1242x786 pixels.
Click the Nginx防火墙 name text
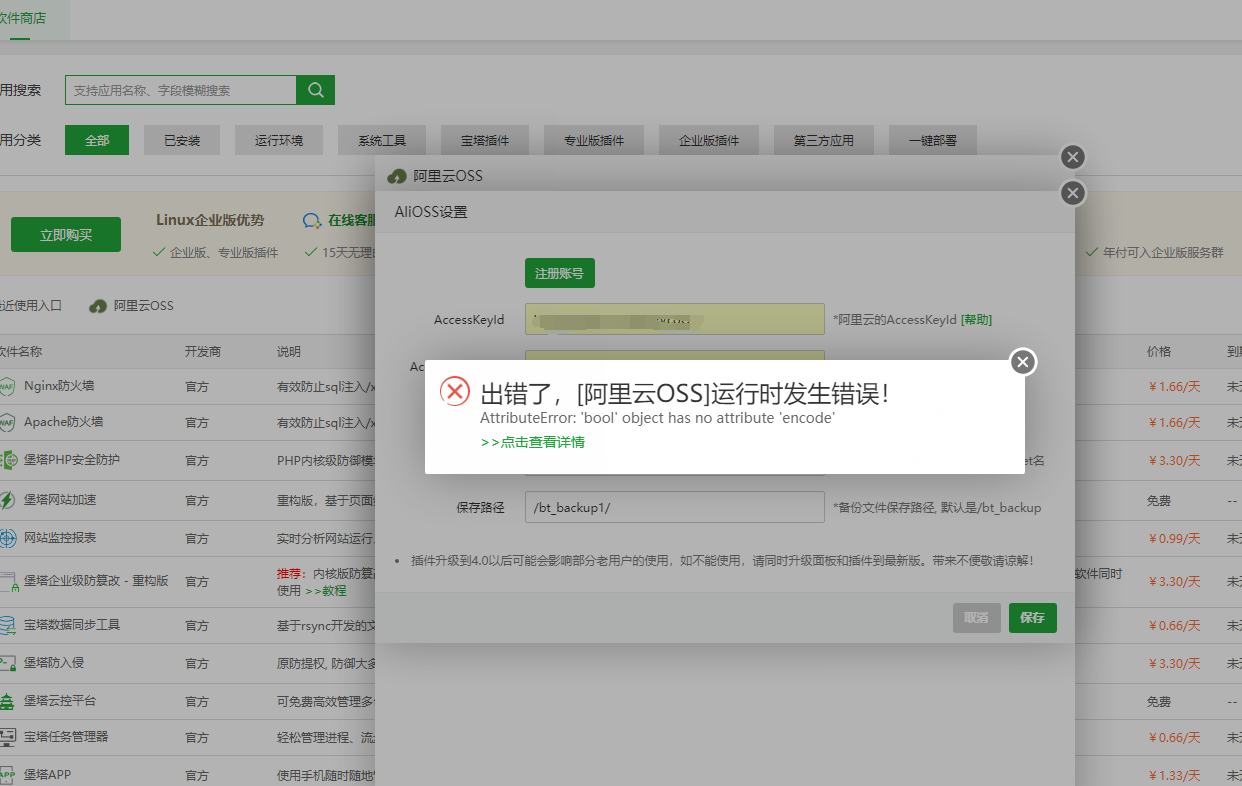point(59,386)
